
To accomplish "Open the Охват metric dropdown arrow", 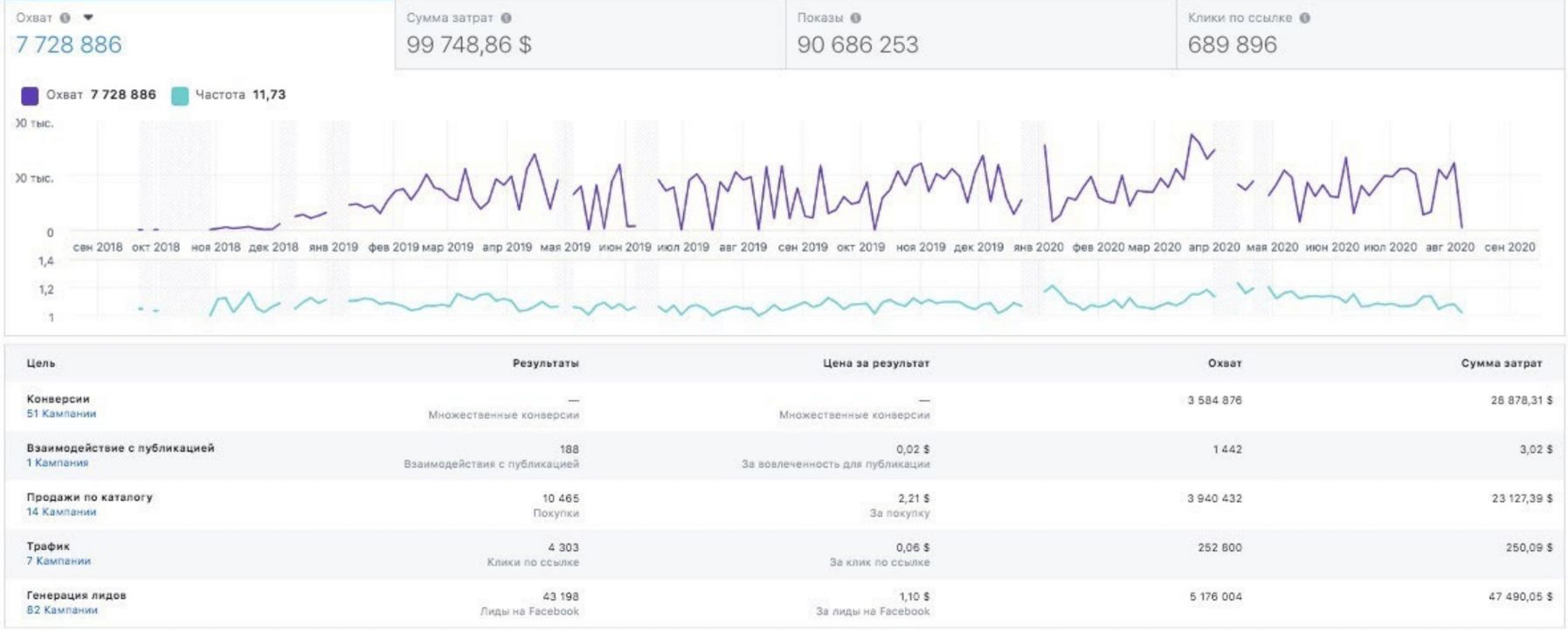I will click(88, 17).
